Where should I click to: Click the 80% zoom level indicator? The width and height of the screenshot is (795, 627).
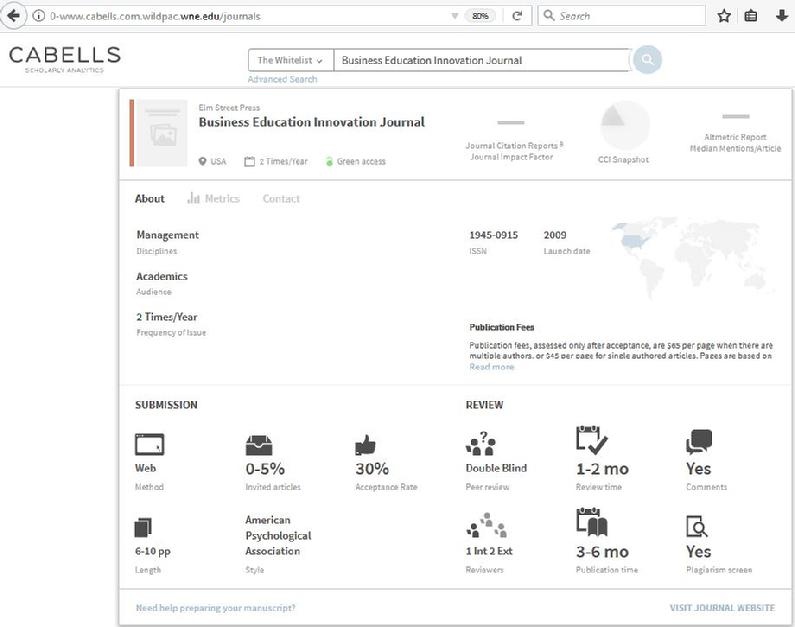coord(480,16)
